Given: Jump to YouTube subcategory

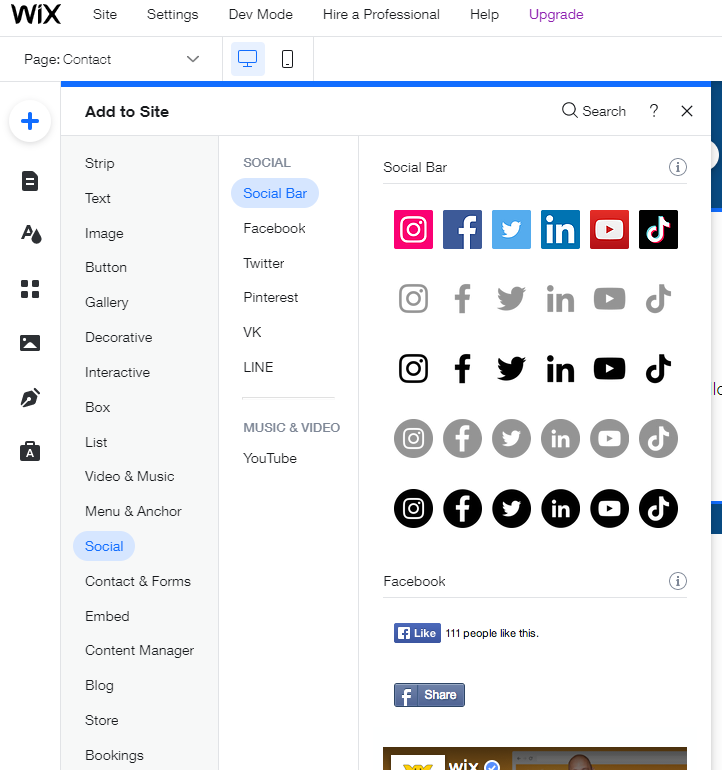Looking at the screenshot, I should 270,458.
